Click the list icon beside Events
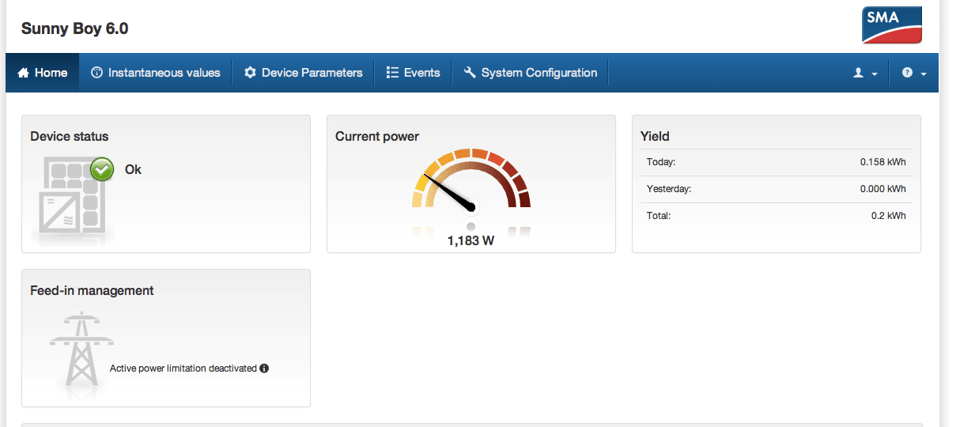 click(392, 73)
